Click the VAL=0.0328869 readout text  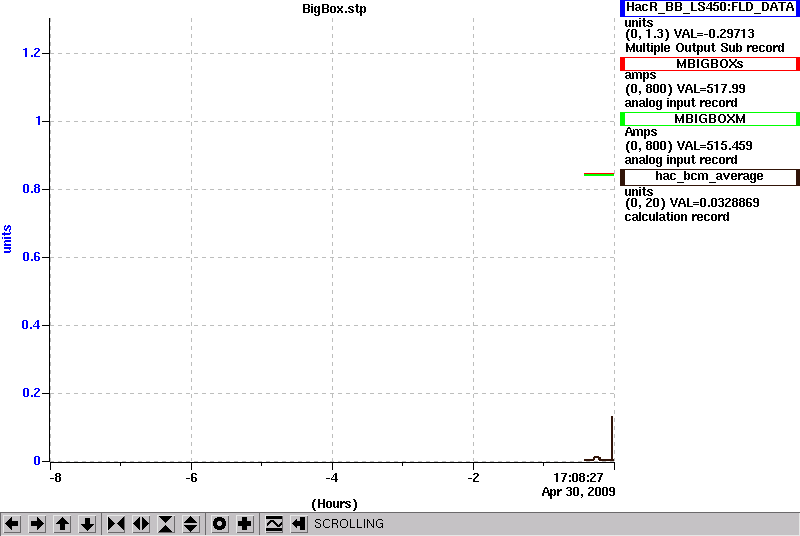pos(714,203)
